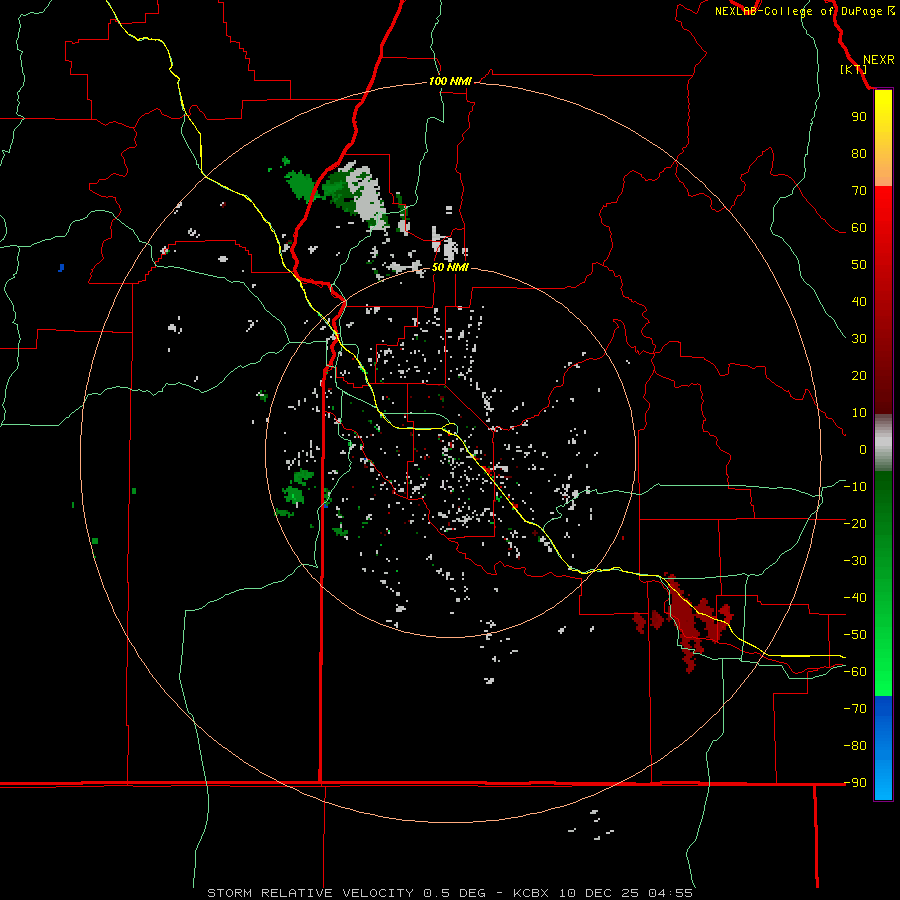Click the -90 scale label
The image size is (900, 900).
tap(855, 783)
